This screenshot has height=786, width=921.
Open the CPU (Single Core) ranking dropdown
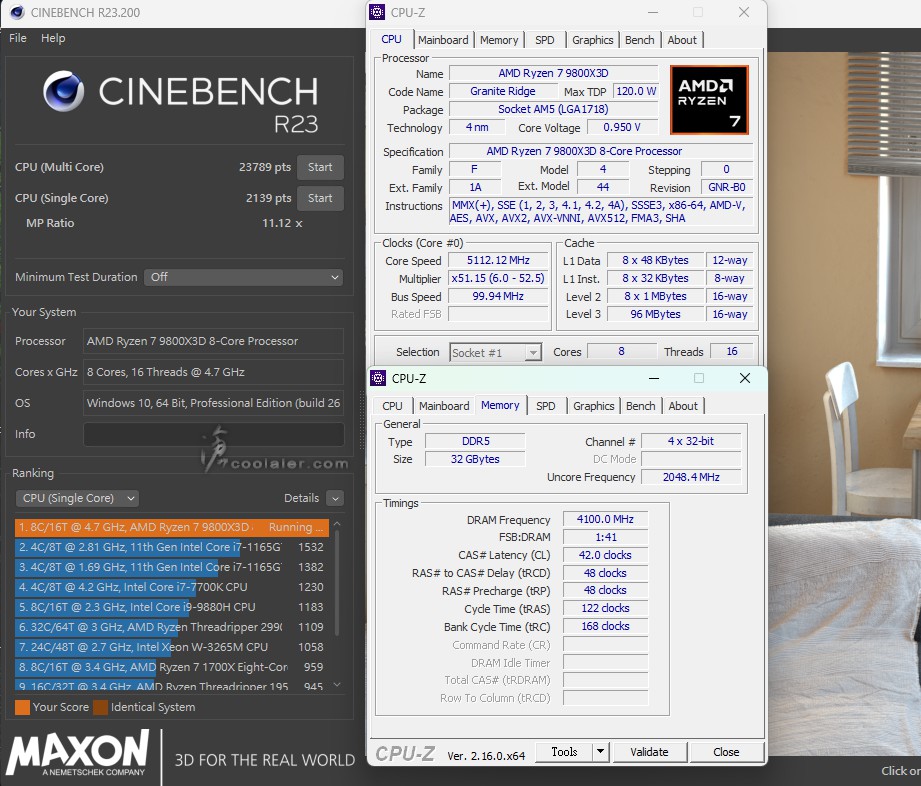(x=77, y=498)
